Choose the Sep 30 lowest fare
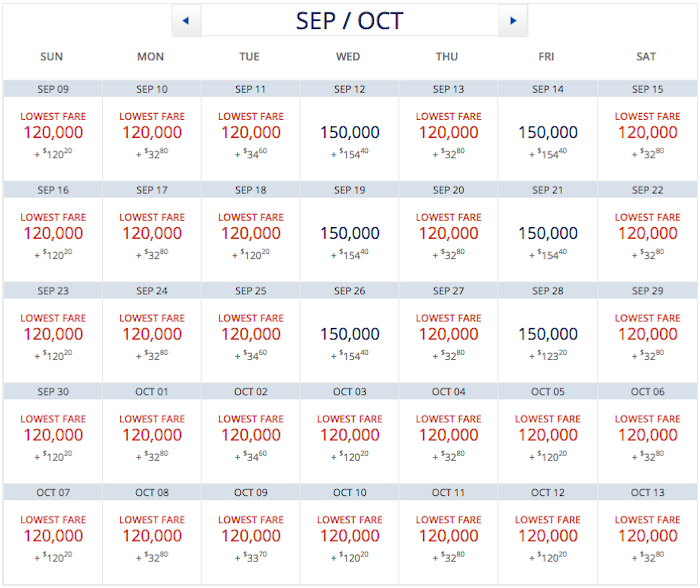This screenshot has width=700, height=588. coord(53,436)
